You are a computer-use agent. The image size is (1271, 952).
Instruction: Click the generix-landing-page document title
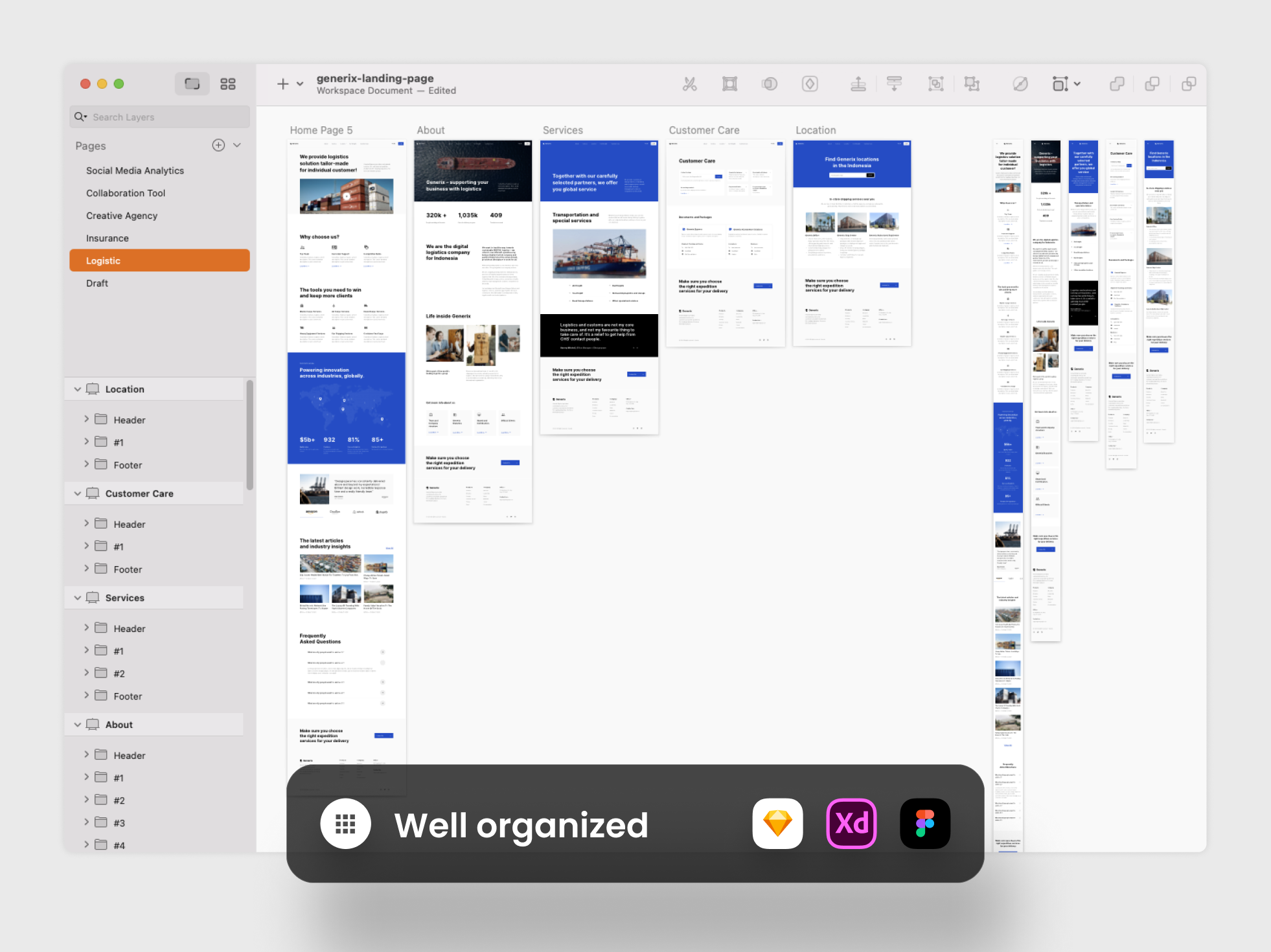(374, 78)
